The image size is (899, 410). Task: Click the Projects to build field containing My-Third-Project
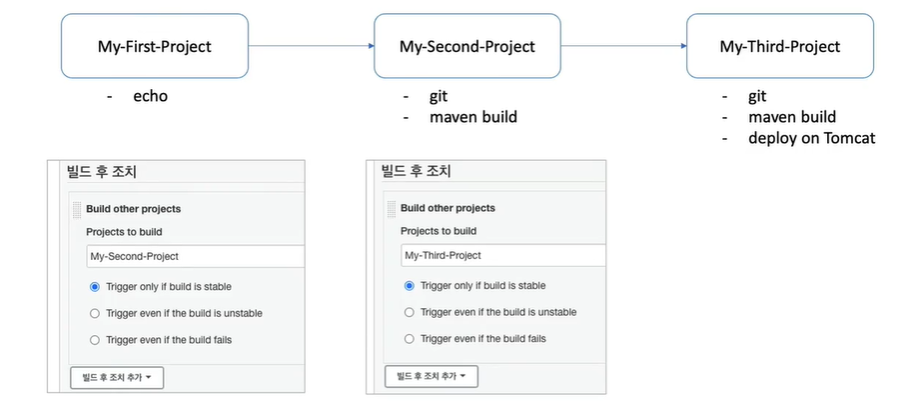click(503, 255)
